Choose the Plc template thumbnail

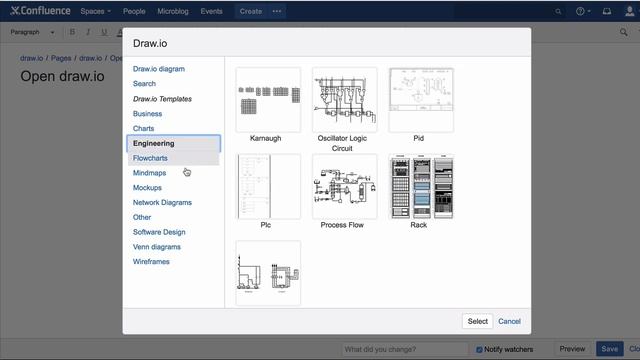pos(268,187)
